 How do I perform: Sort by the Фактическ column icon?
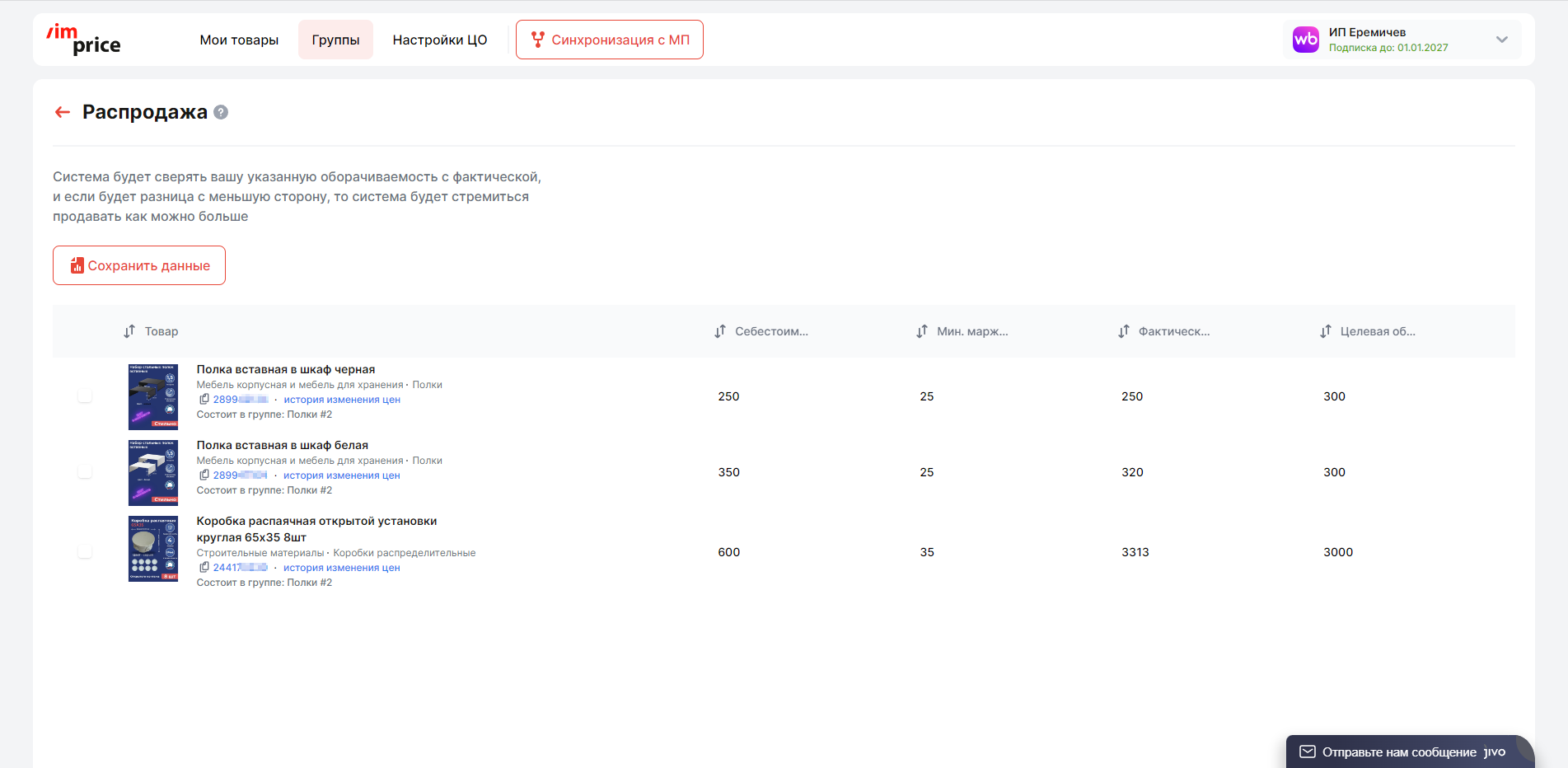point(1124,331)
